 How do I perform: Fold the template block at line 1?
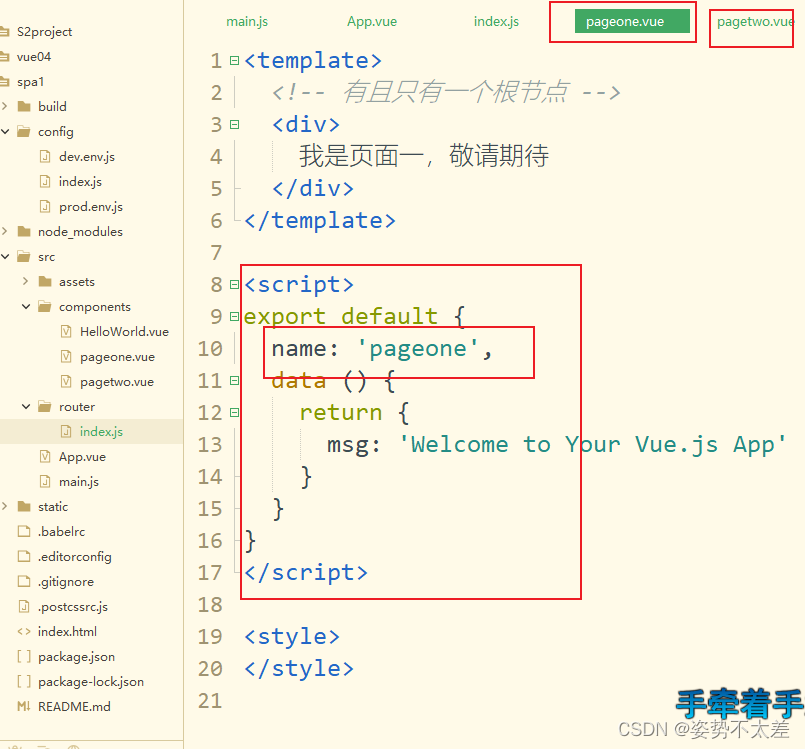coord(235,61)
